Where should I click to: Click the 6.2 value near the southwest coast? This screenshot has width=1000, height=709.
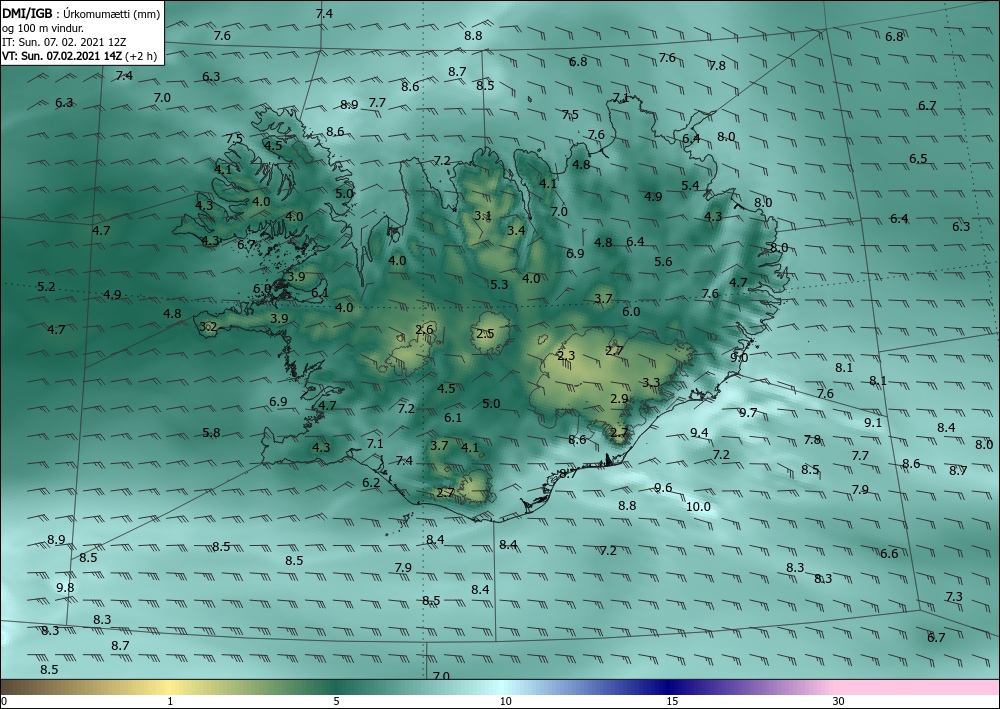[x=371, y=483]
